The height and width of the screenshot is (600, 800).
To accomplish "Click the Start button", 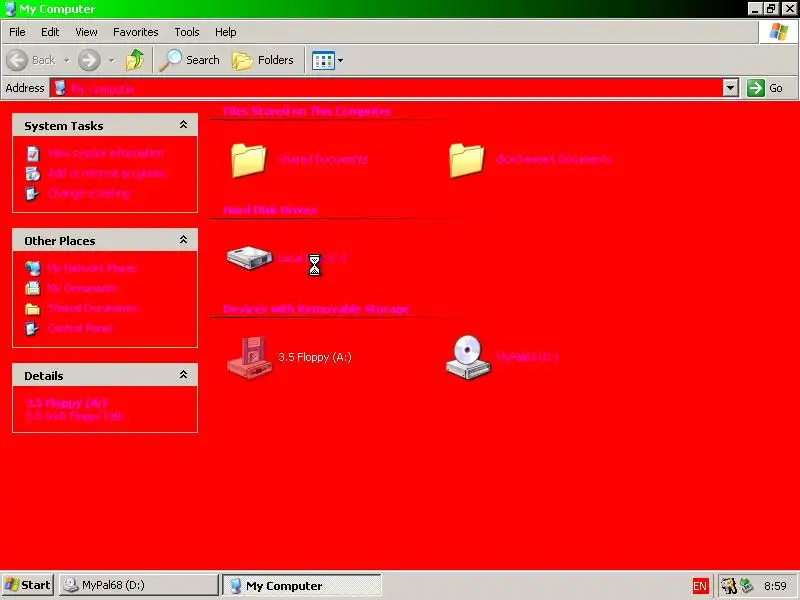I will [x=28, y=585].
